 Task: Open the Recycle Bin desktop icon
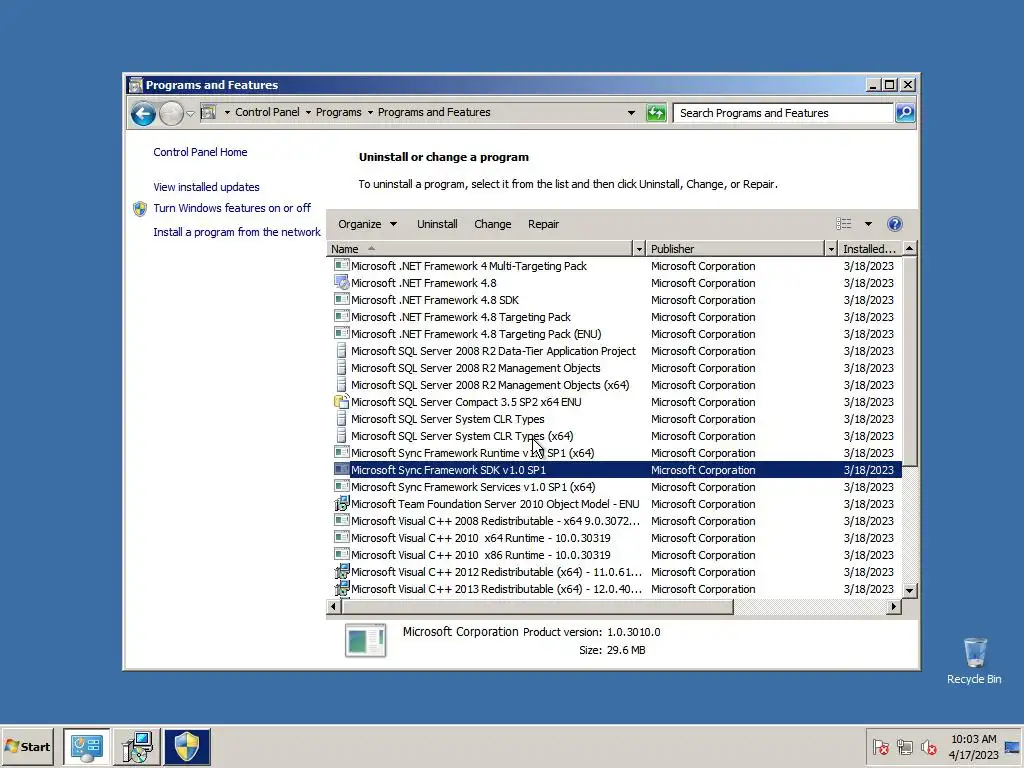(974, 661)
